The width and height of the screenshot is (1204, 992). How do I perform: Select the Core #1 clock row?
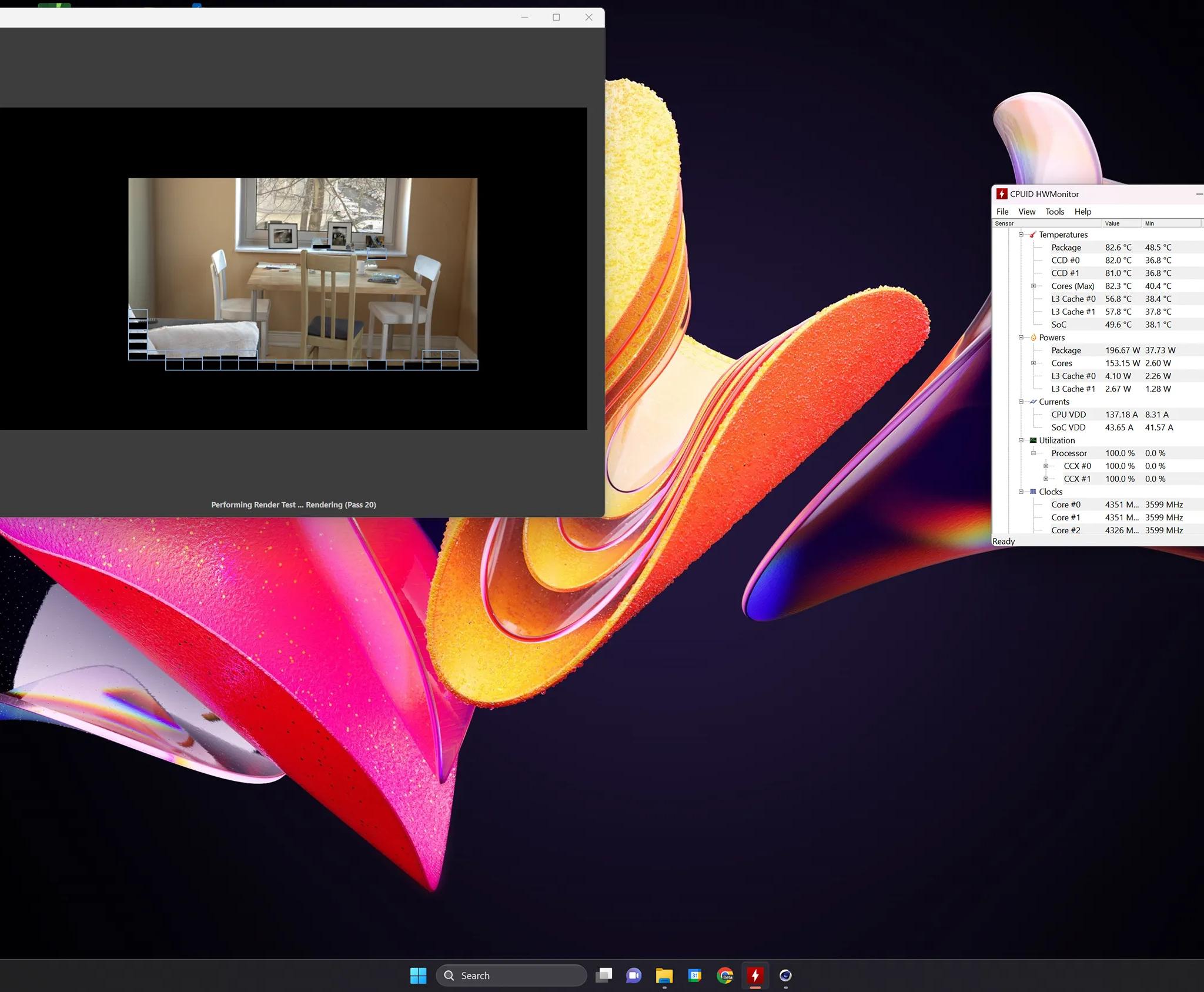click(1127, 517)
